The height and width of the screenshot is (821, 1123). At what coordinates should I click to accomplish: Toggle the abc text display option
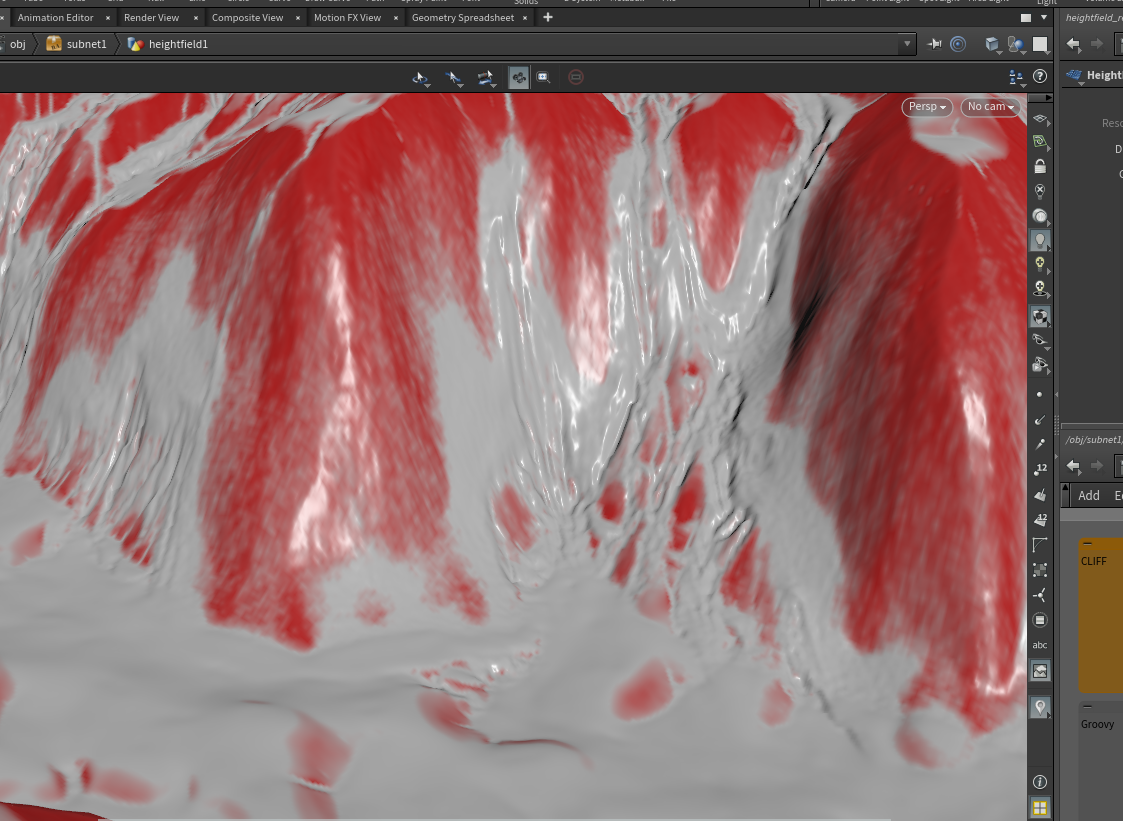(x=1040, y=645)
